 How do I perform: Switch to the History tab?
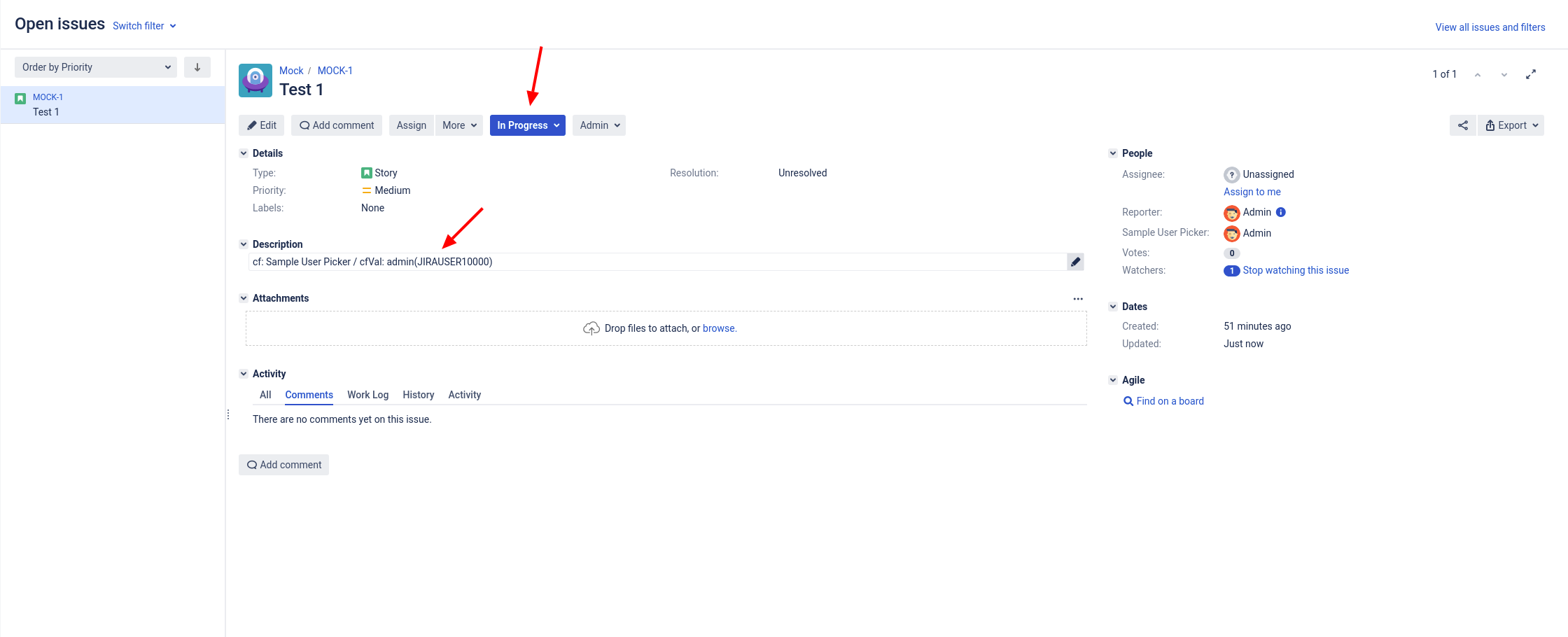point(418,394)
